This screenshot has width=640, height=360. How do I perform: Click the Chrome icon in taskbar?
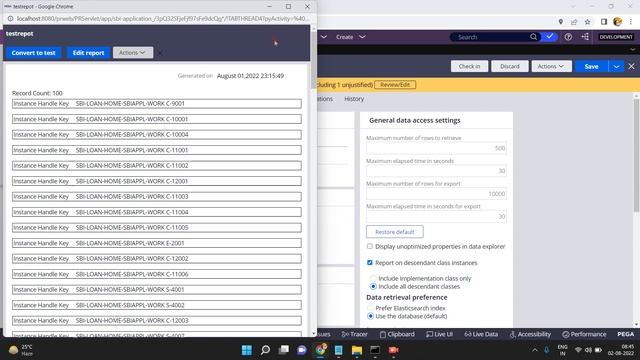(x=320, y=350)
